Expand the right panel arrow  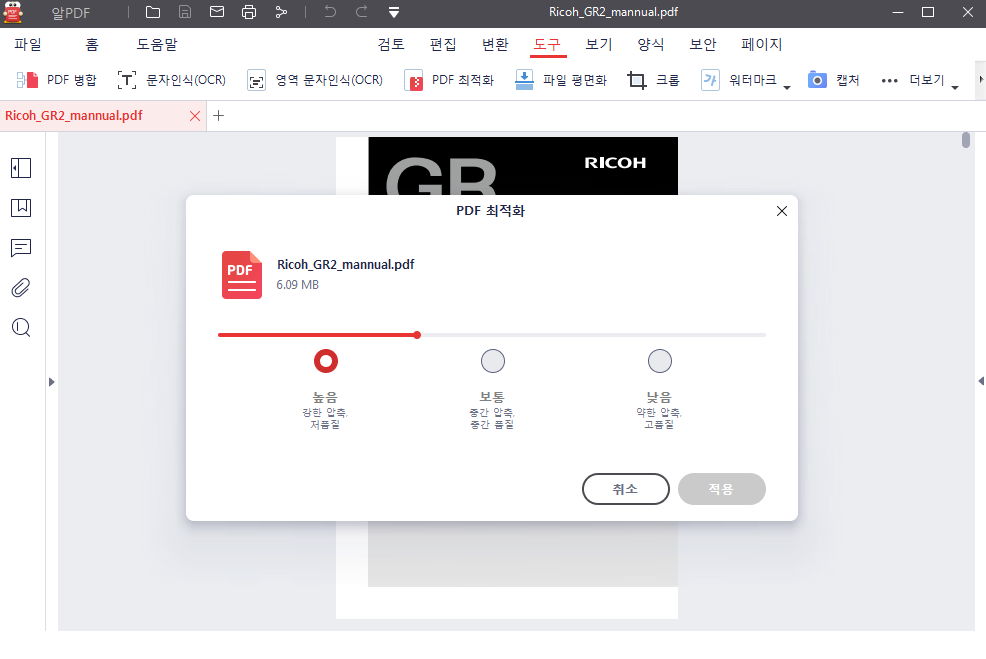(981, 381)
